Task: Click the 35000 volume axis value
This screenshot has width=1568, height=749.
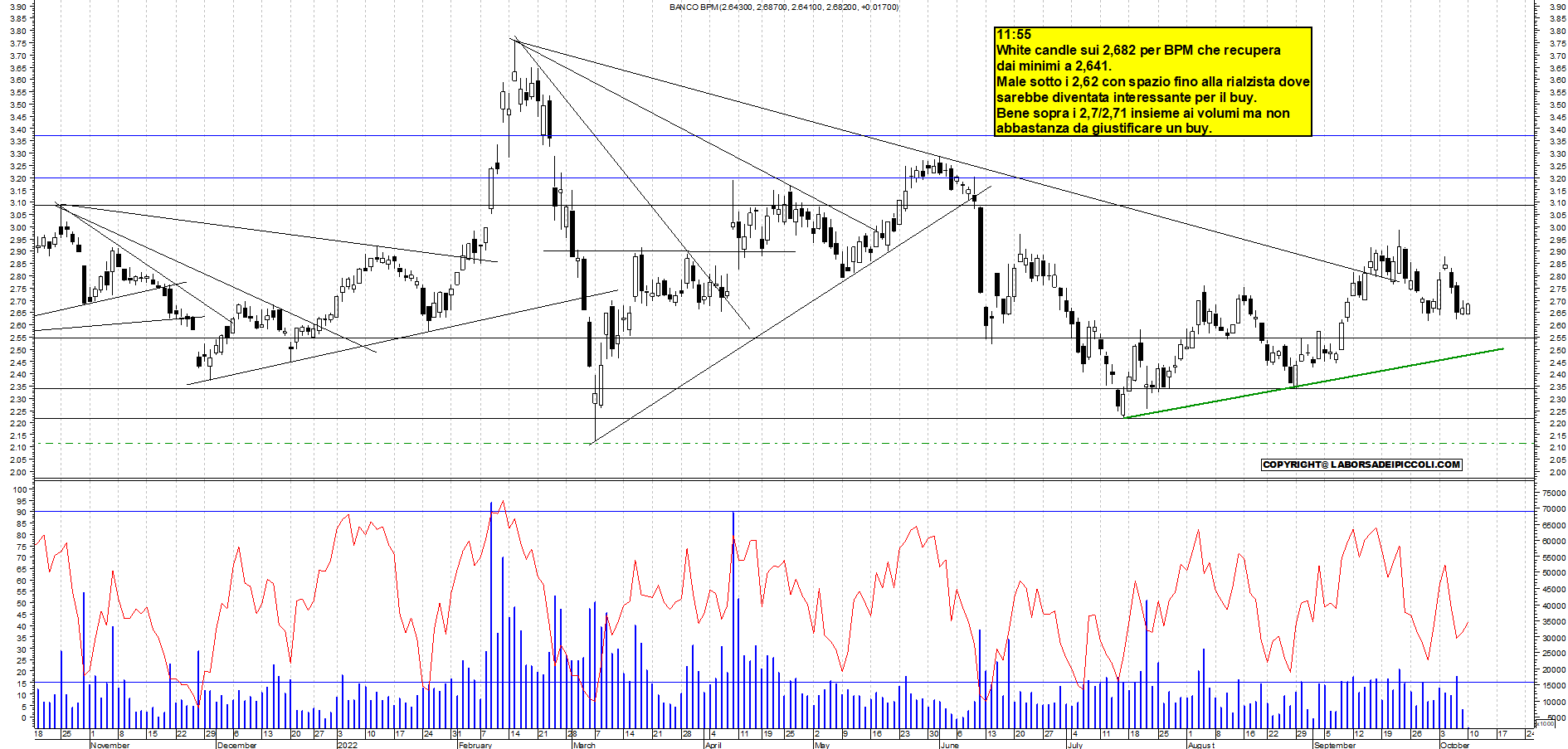Action: (x=1553, y=622)
